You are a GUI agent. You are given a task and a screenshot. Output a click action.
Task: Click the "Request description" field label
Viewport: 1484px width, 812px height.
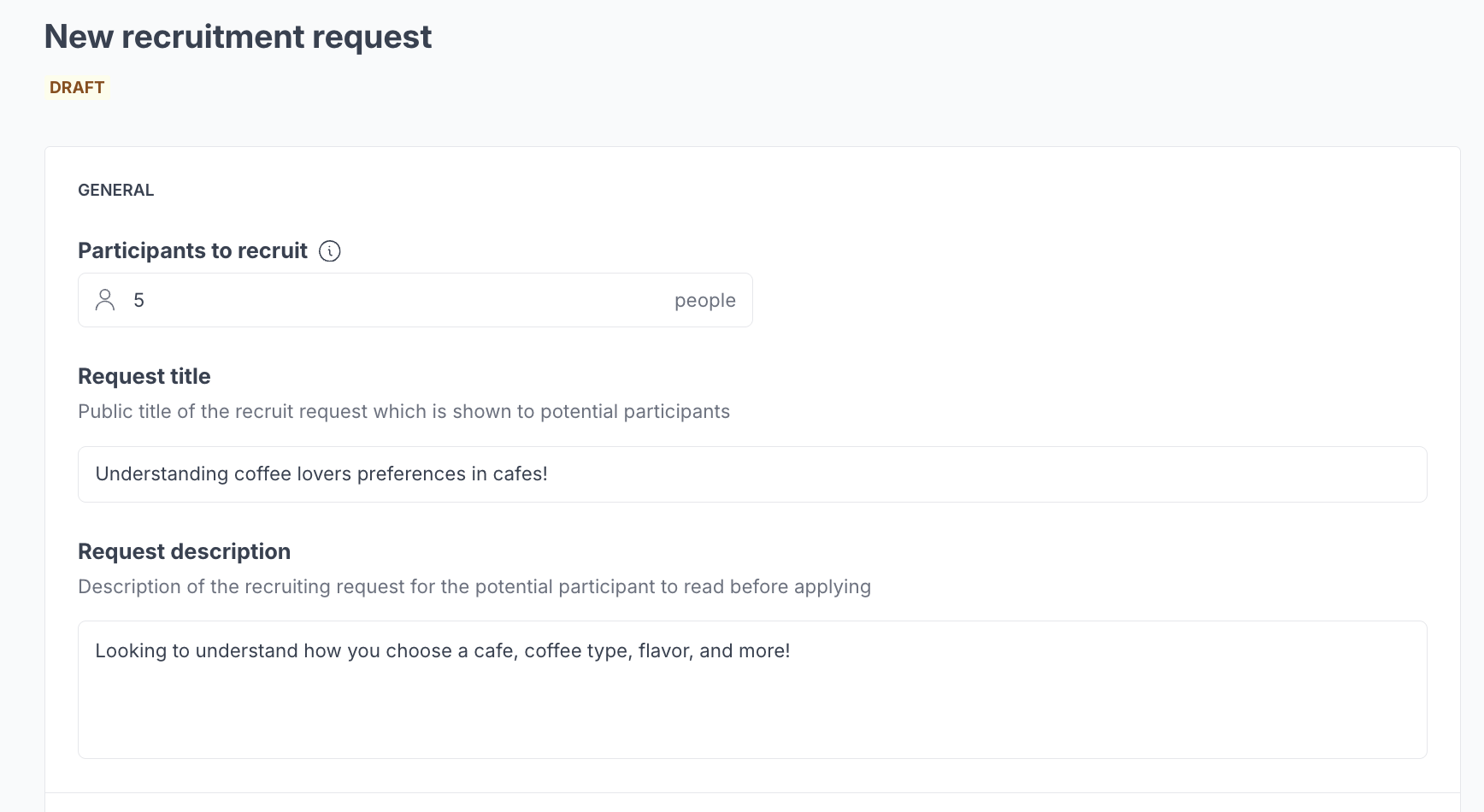[x=184, y=552]
